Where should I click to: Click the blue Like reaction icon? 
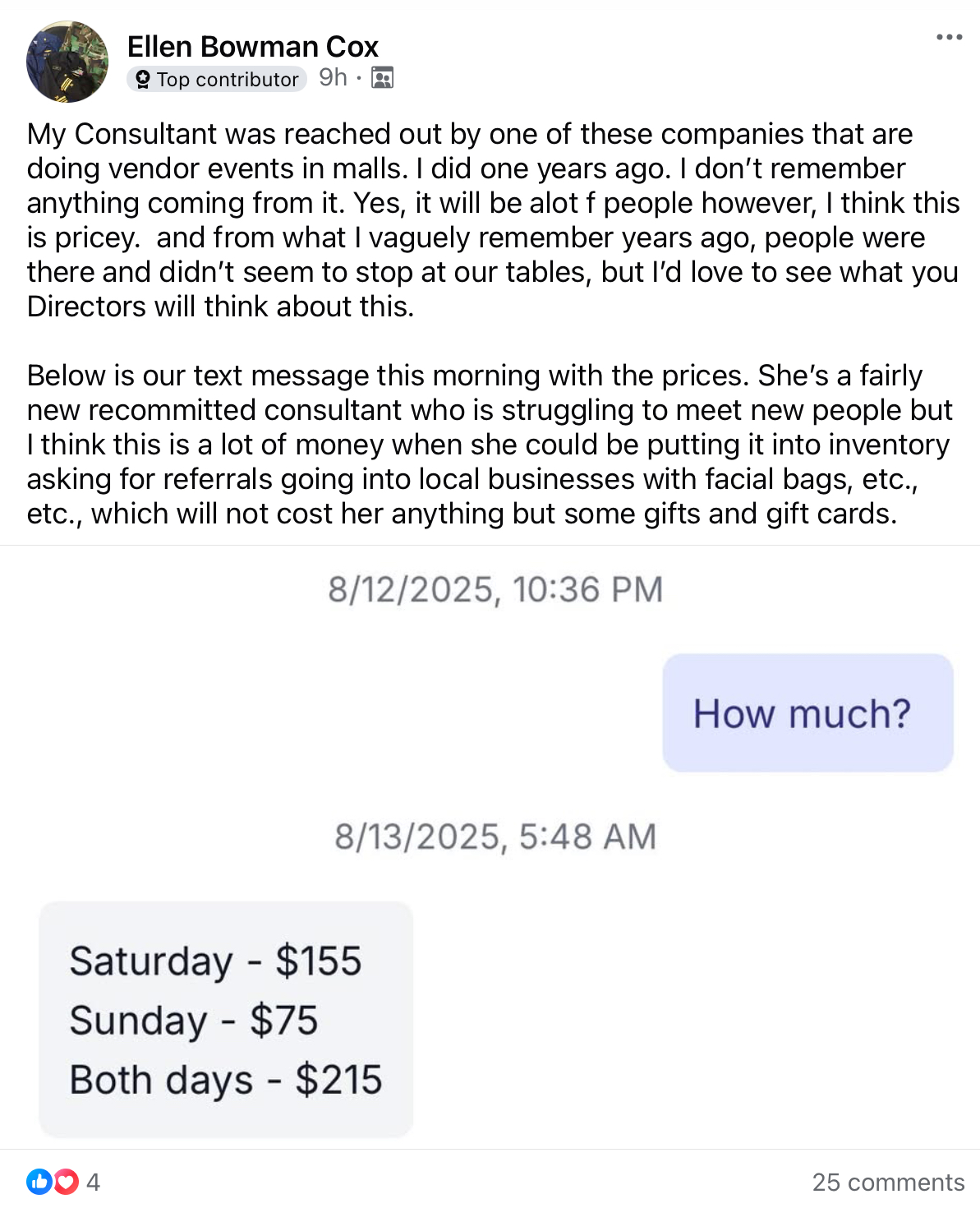[x=39, y=1182]
